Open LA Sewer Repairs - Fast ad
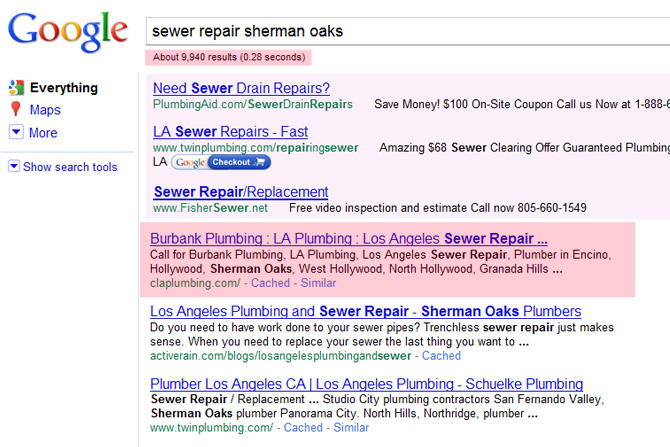This screenshot has width=670, height=447. click(230, 131)
